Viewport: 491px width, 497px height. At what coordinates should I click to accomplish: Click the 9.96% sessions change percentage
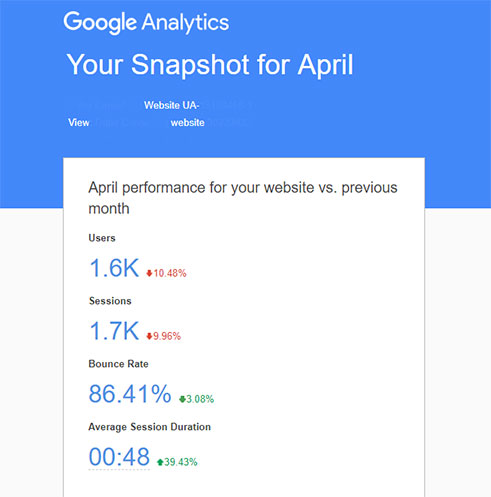(167, 336)
